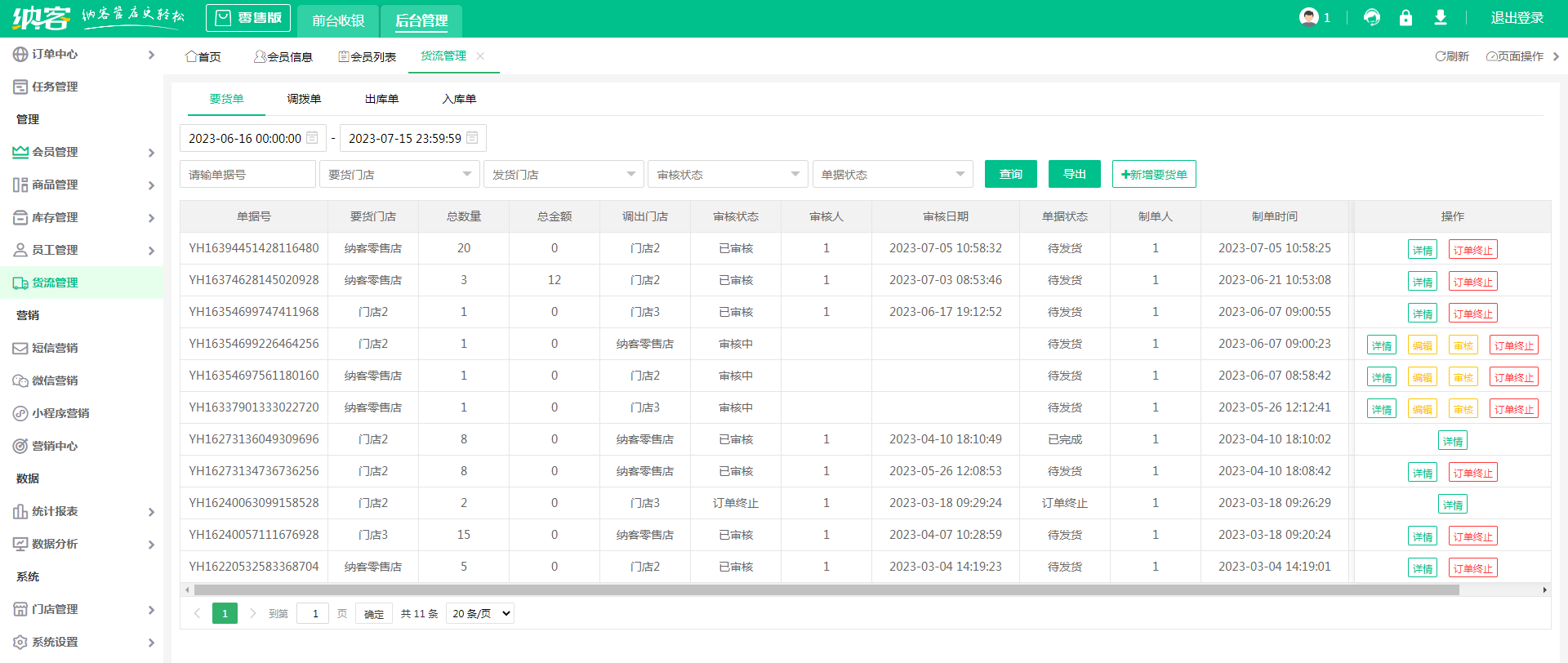Click the customer service headset icon

[x=1372, y=17]
